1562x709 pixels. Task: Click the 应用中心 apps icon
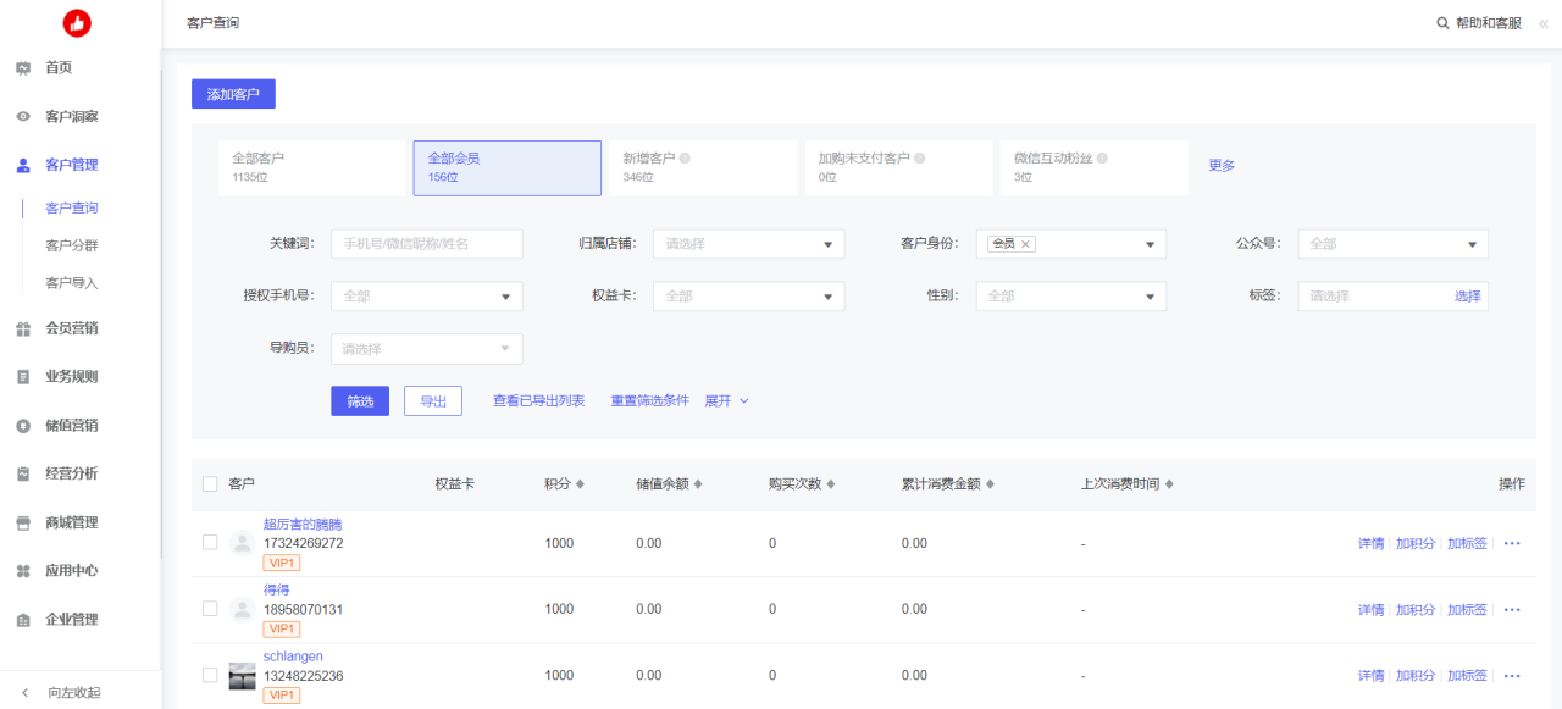(x=24, y=571)
